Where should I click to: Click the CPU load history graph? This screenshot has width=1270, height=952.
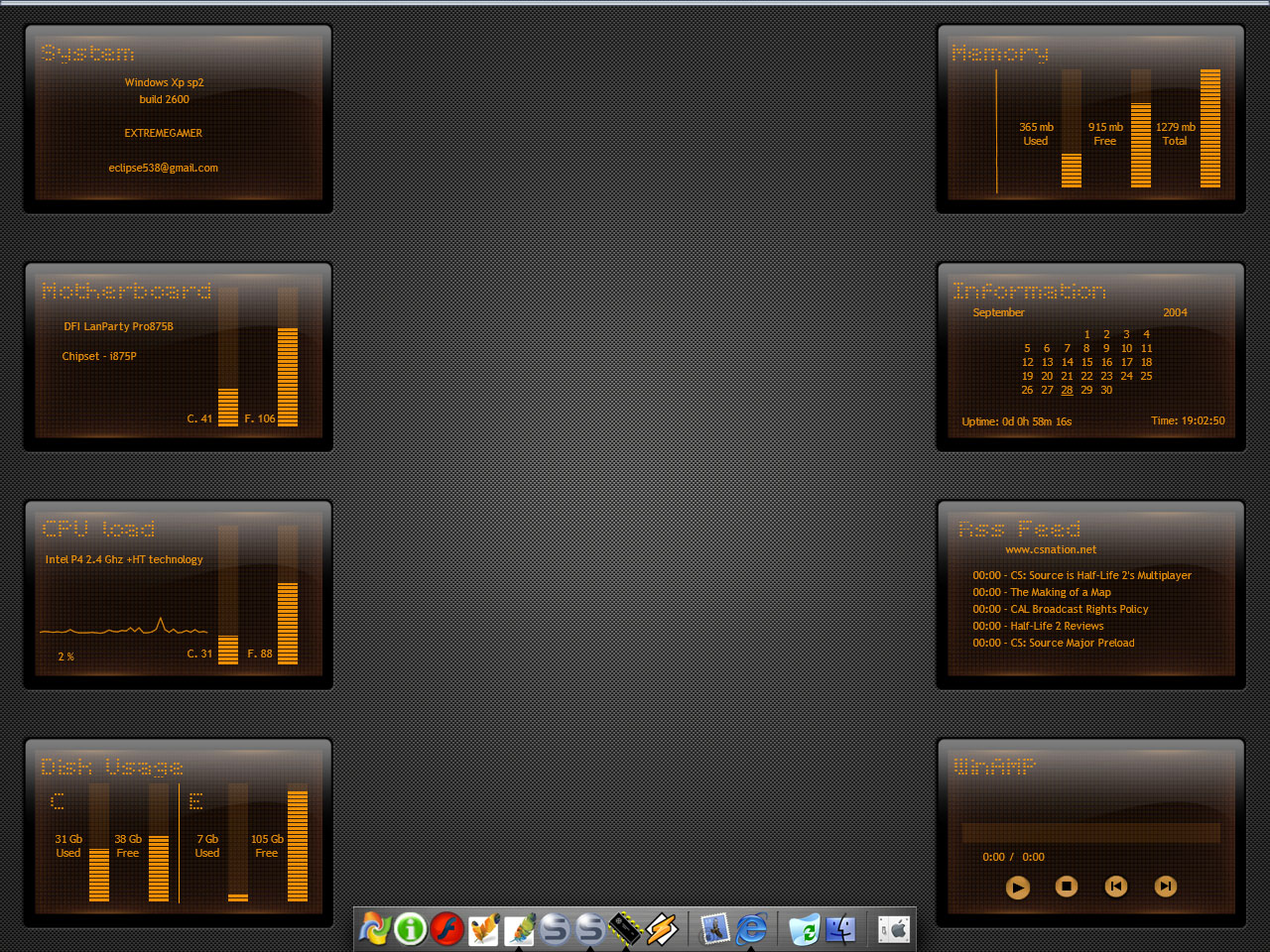tap(124, 625)
